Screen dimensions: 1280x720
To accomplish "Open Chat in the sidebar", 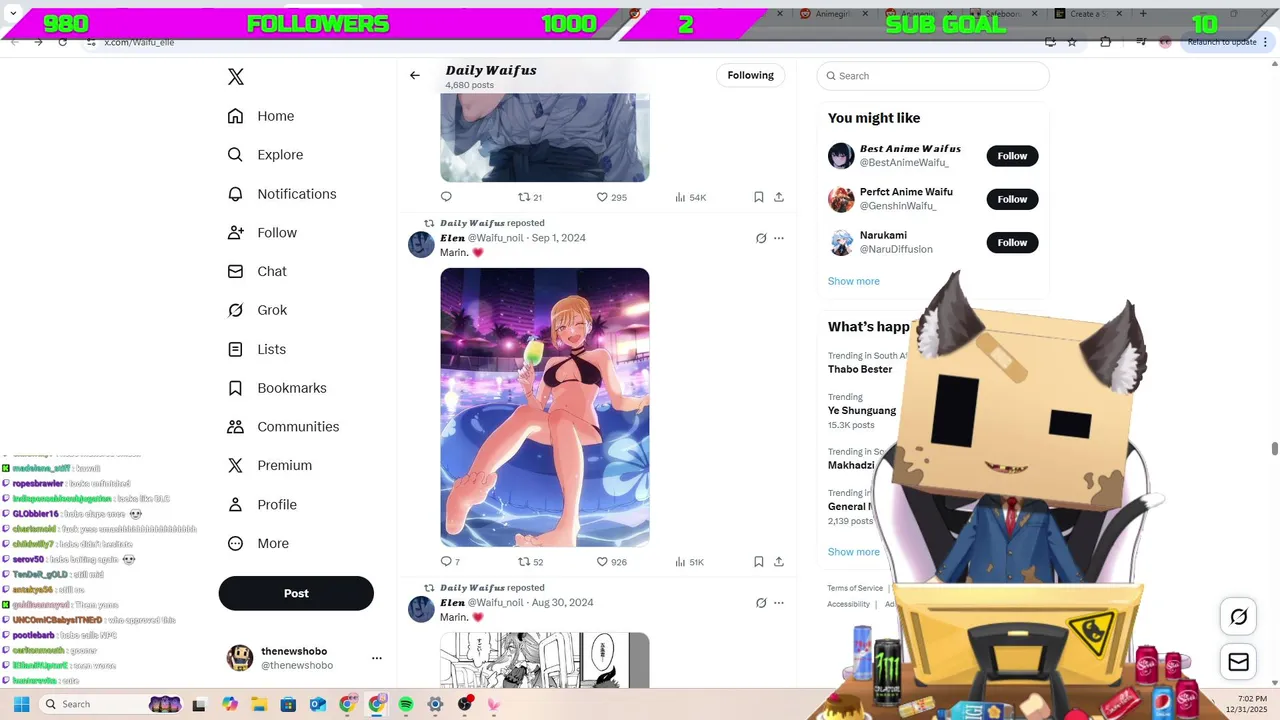I will (257, 271).
